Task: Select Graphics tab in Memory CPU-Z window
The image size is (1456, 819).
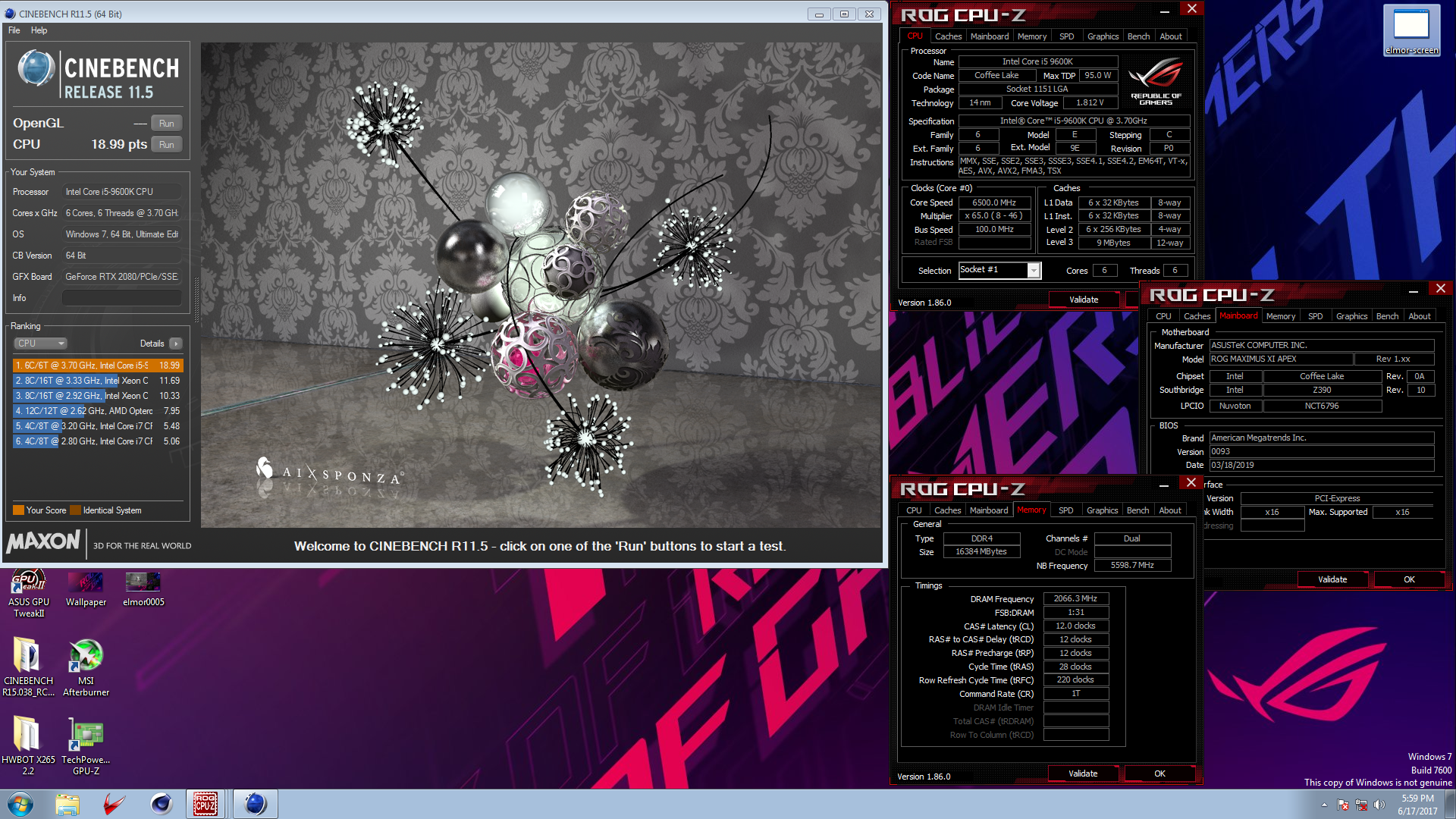Action: click(x=1102, y=510)
